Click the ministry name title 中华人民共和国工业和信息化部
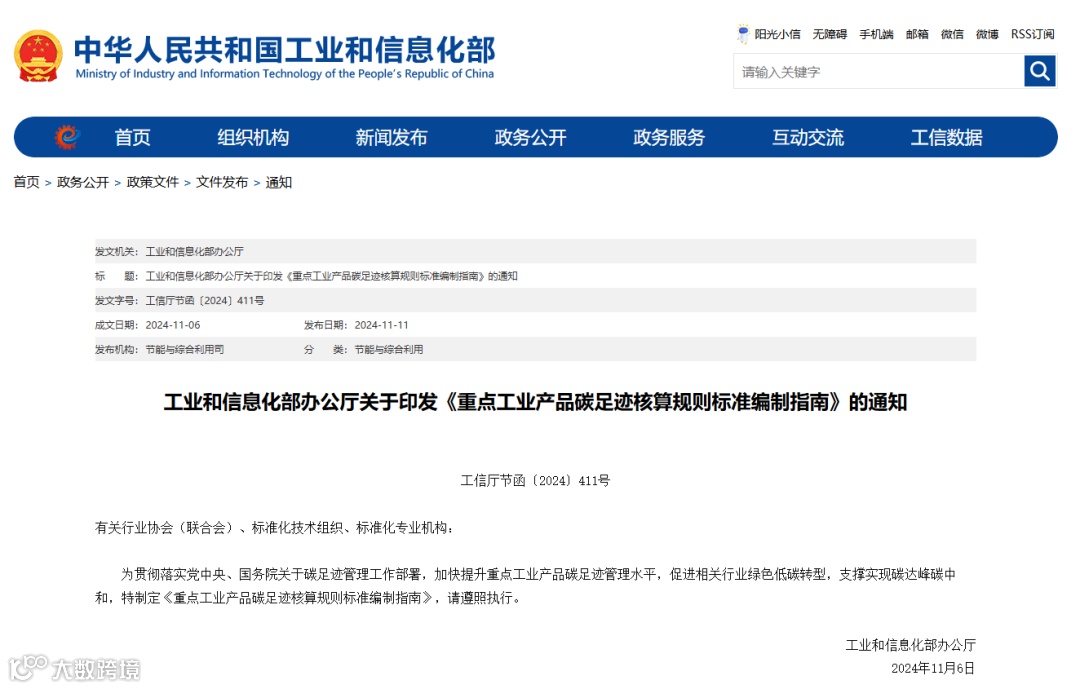Screen dimensions: 1080x689 284,49
